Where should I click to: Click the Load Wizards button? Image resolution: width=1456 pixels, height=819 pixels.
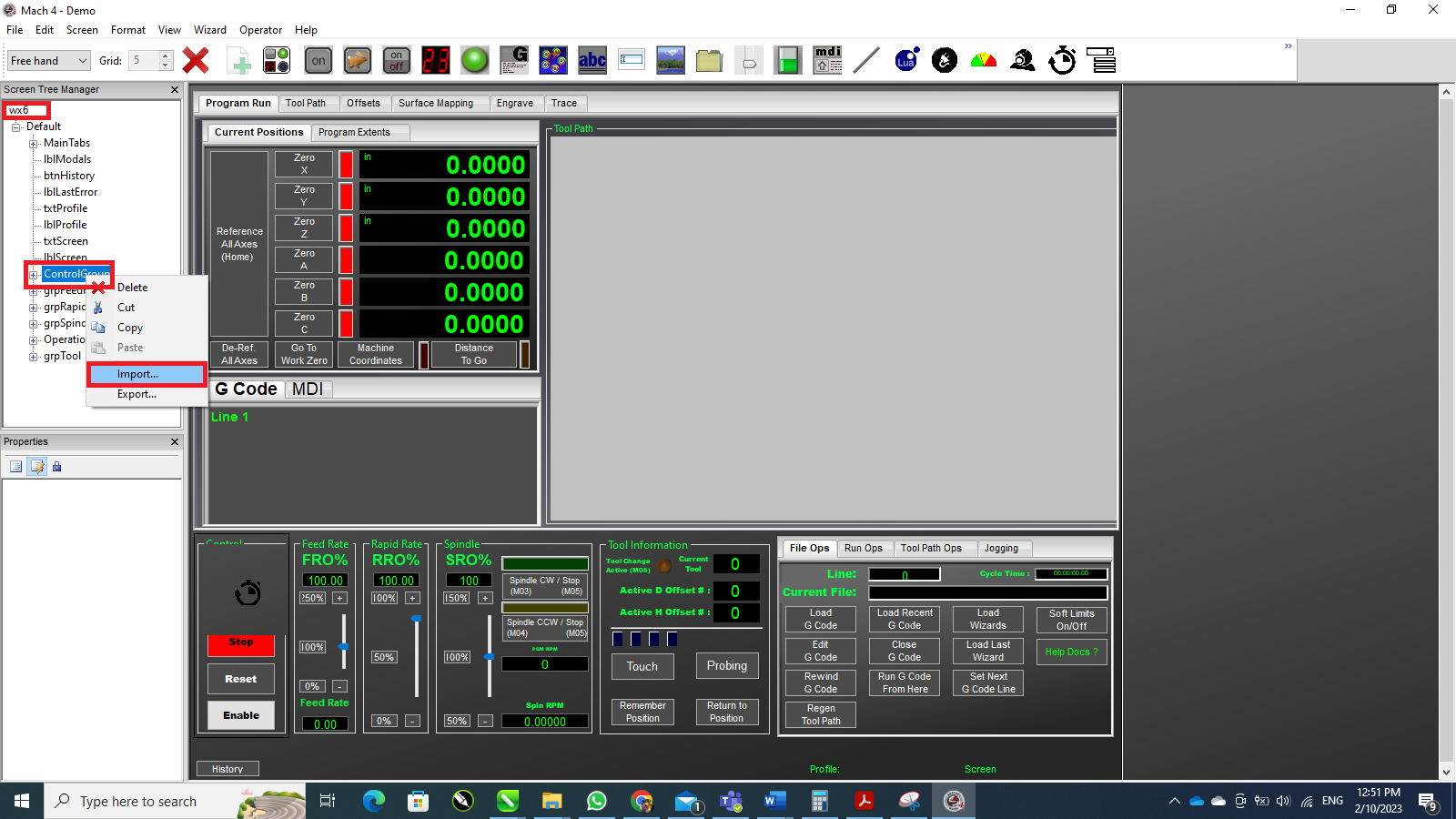pyautogui.click(x=987, y=620)
